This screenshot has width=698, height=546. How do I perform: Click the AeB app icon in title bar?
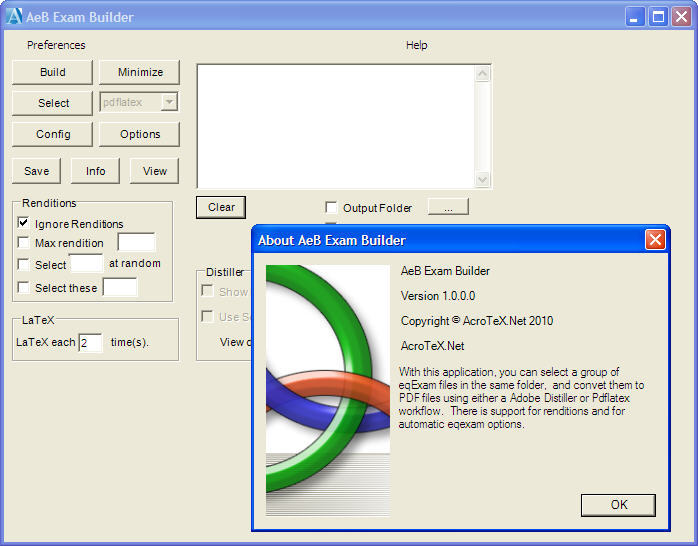tap(14, 16)
